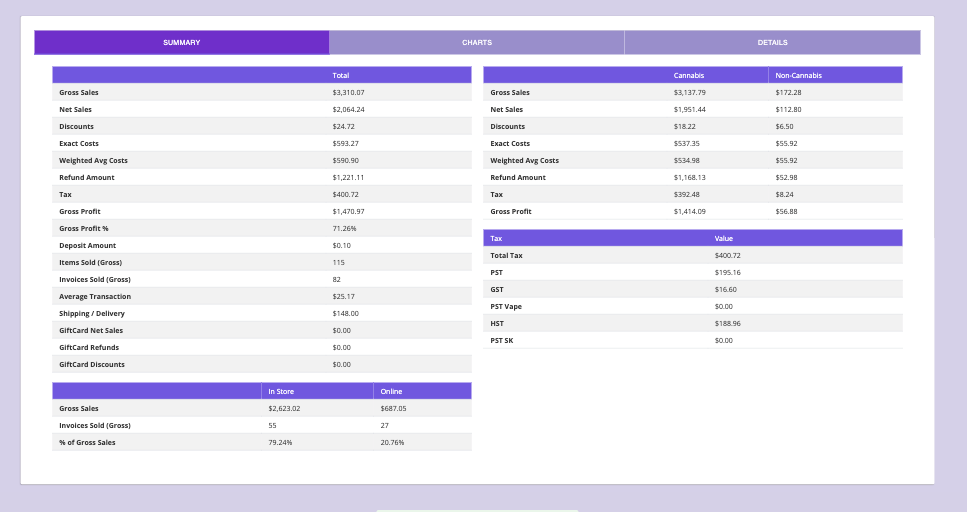Image resolution: width=967 pixels, height=512 pixels.
Task: Click the In Store column header
Action: click(281, 391)
